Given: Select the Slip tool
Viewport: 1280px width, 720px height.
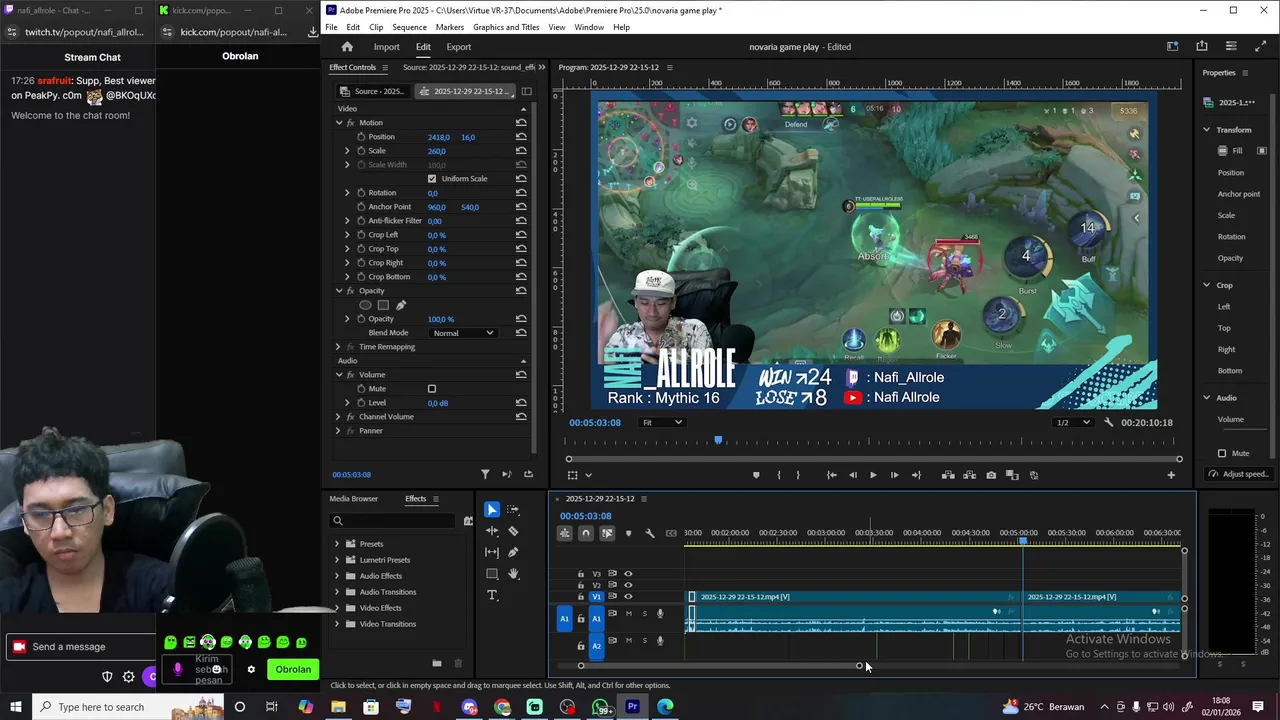Looking at the screenshot, I should tap(492, 552).
